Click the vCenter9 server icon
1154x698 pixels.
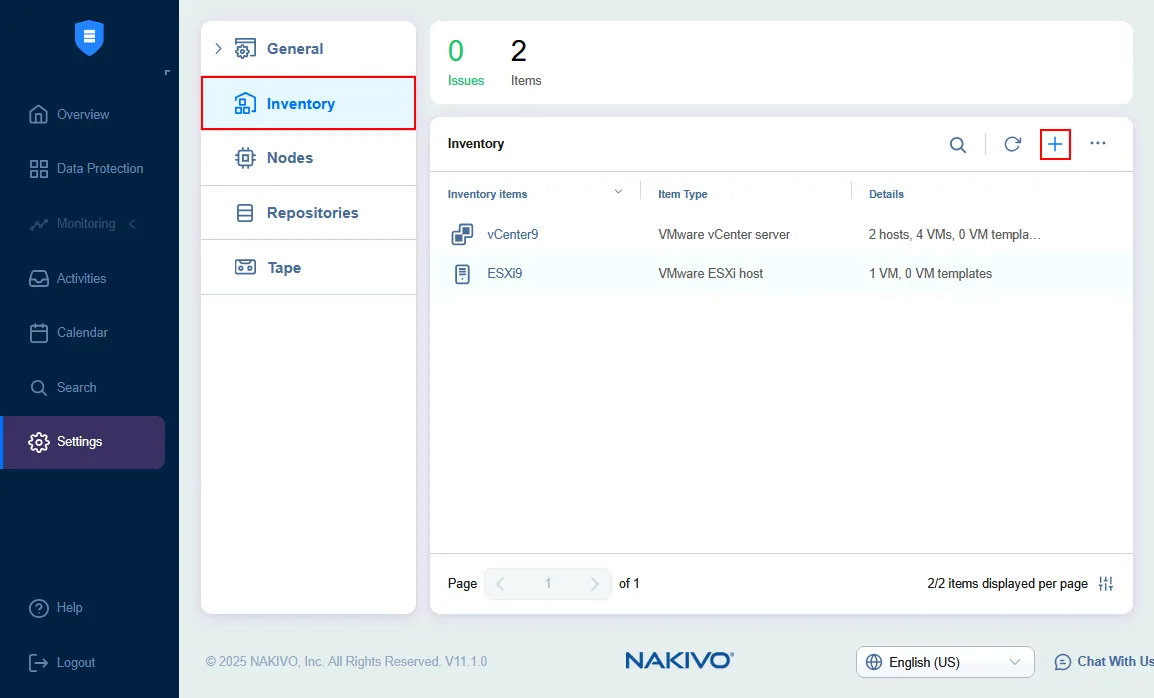[462, 234]
